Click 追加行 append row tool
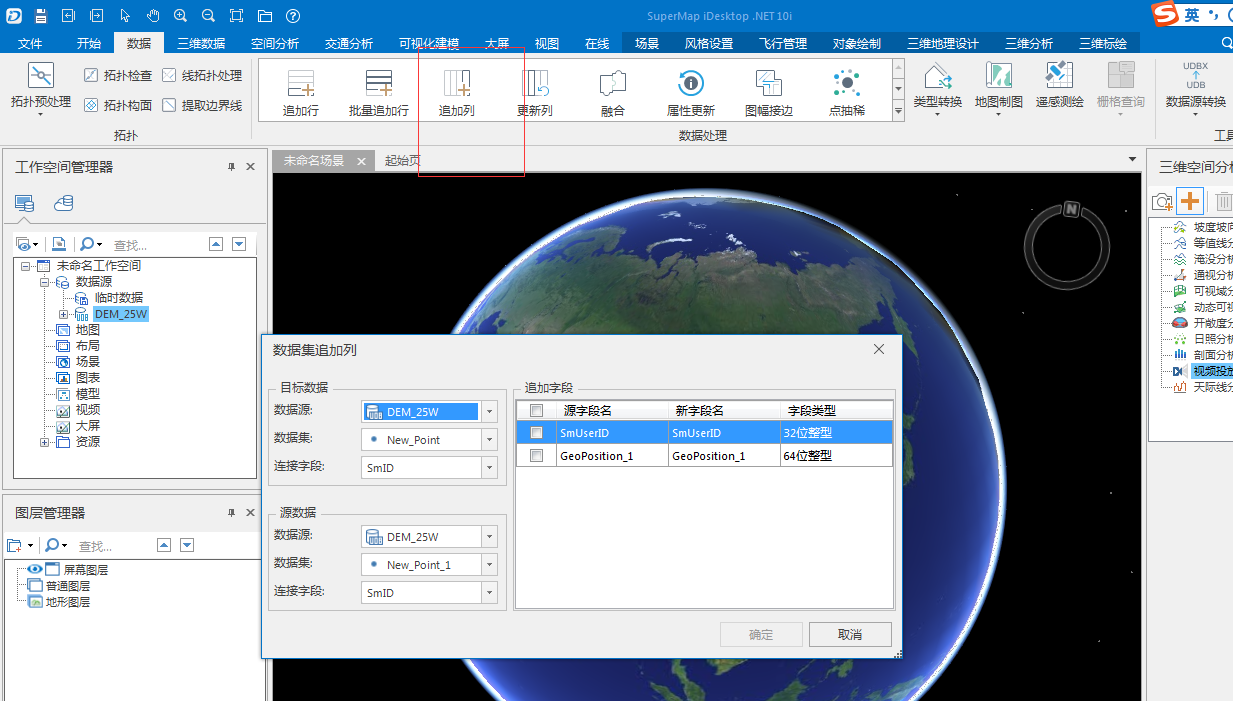The height and width of the screenshot is (701, 1233). pyautogui.click(x=301, y=93)
